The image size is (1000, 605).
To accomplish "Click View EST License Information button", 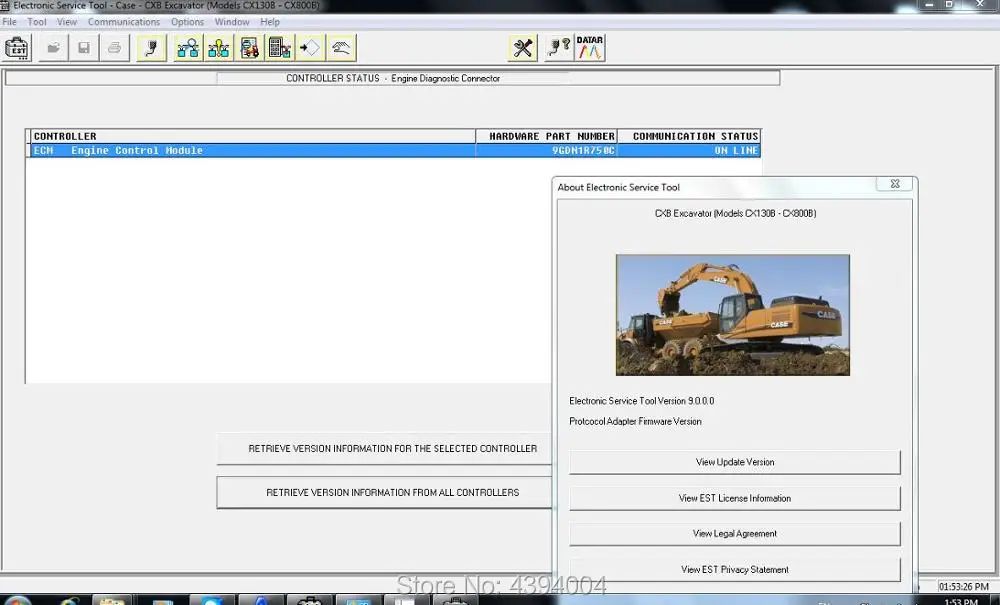I will pyautogui.click(x=735, y=499).
